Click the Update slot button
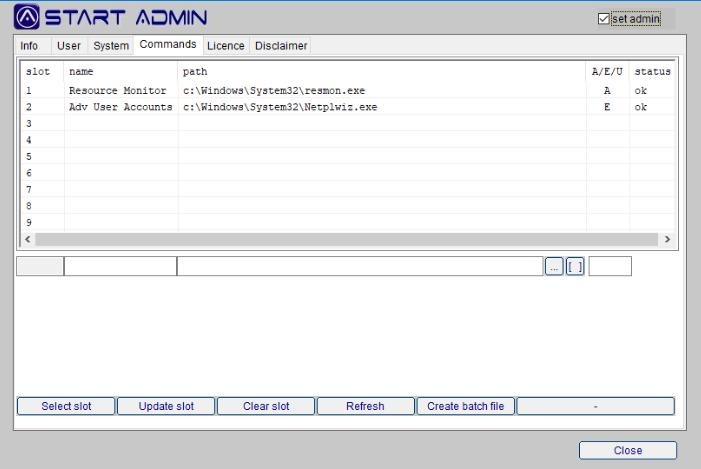 [166, 406]
